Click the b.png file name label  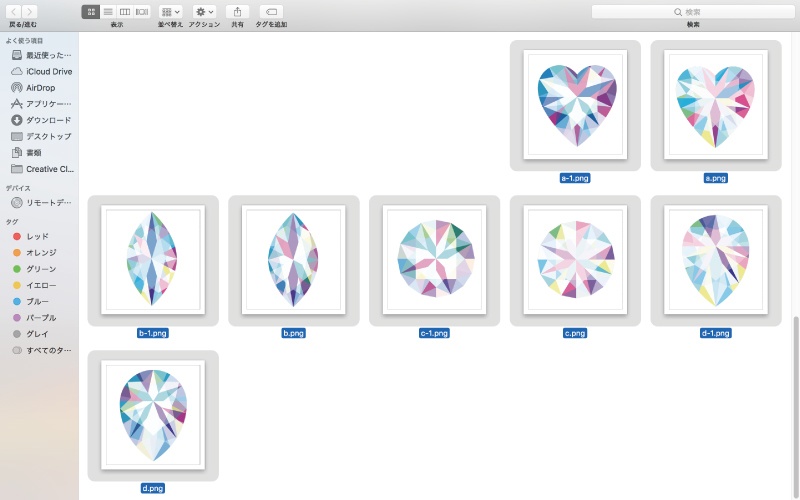(x=293, y=333)
